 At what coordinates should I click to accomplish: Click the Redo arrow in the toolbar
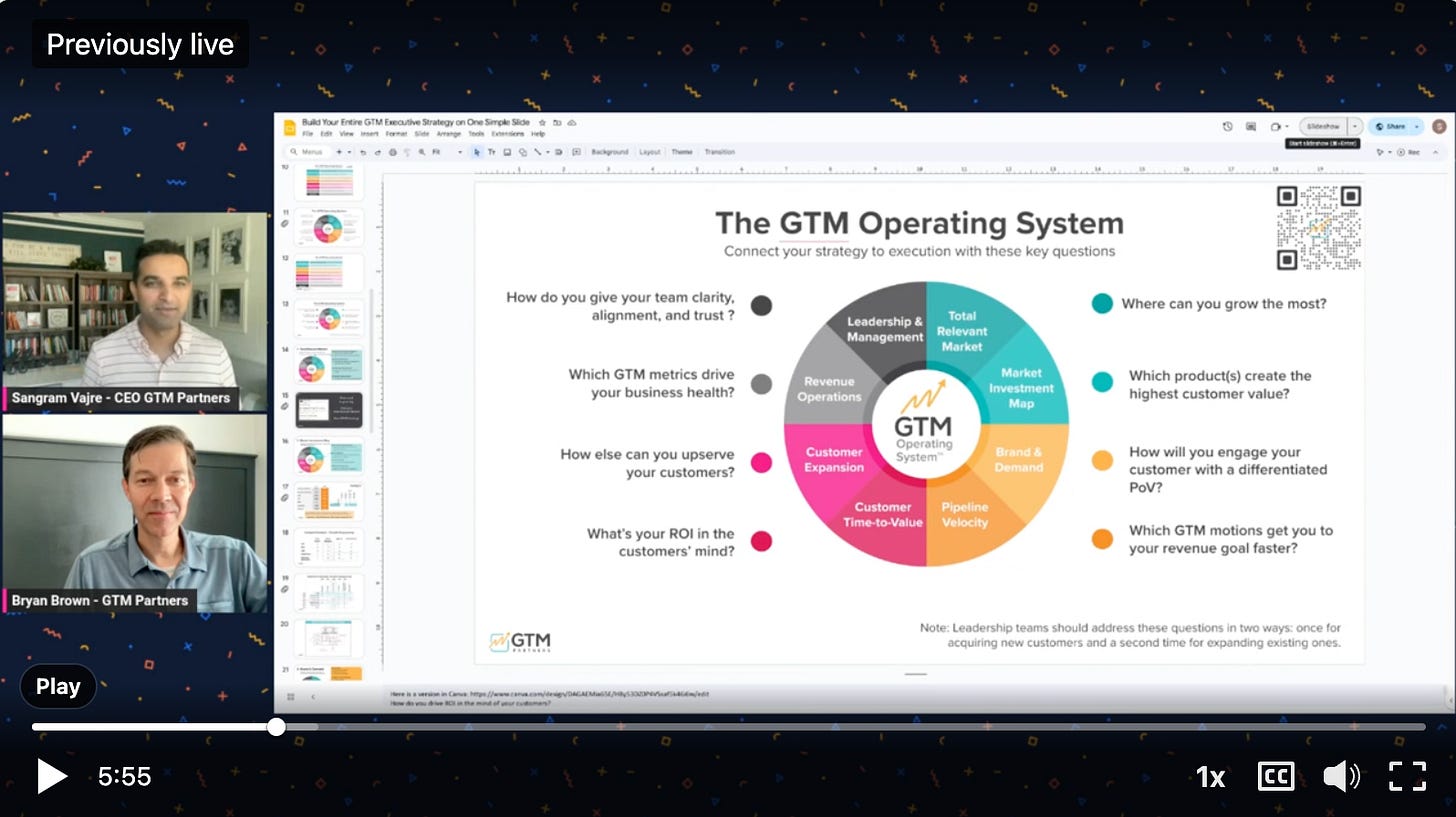[378, 152]
